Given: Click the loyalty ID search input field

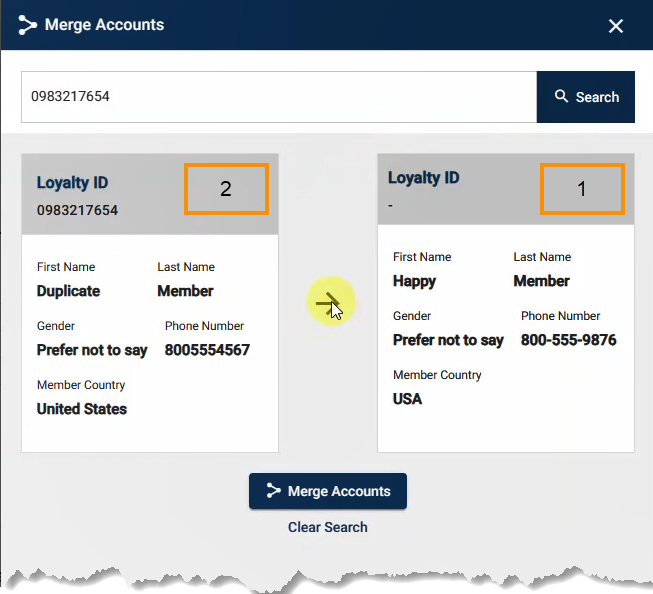Looking at the screenshot, I should pos(279,97).
